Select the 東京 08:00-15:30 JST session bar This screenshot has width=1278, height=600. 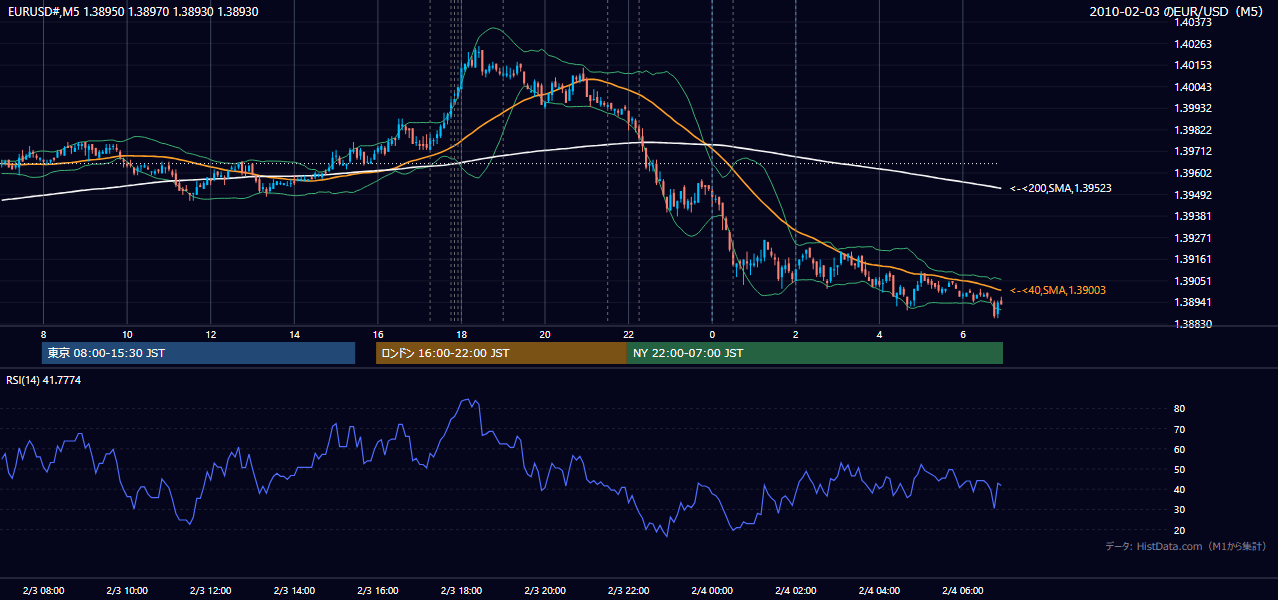coord(198,353)
